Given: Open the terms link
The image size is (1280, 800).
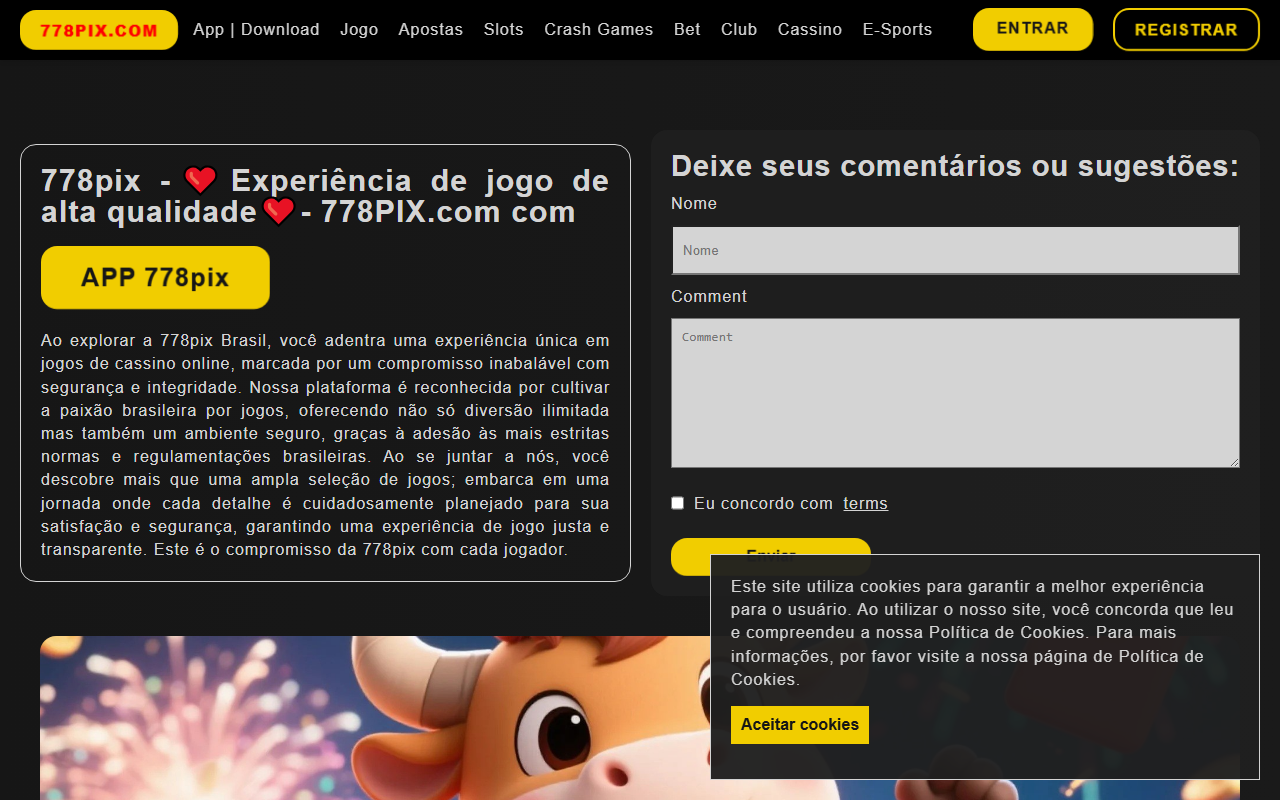Looking at the screenshot, I should [x=865, y=503].
